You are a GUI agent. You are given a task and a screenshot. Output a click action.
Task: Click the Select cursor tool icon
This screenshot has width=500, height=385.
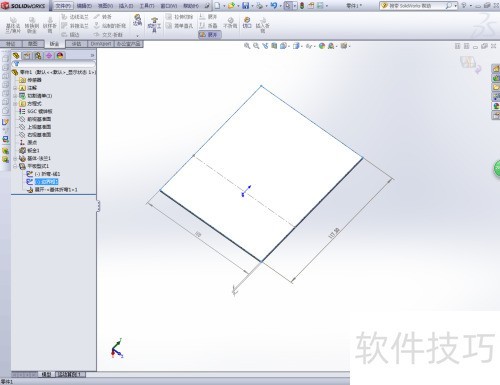pyautogui.click(x=288, y=6)
